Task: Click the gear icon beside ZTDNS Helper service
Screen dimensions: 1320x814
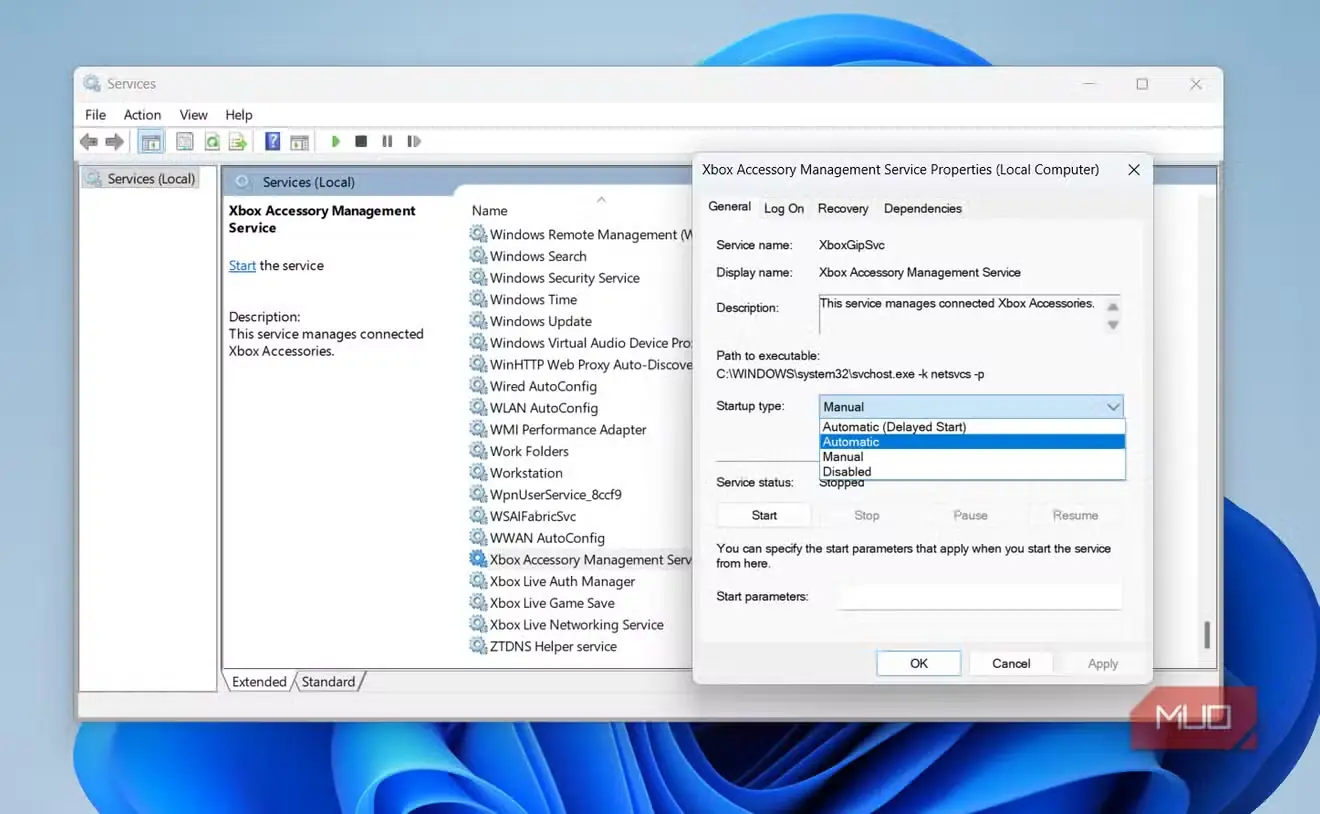Action: (x=478, y=646)
